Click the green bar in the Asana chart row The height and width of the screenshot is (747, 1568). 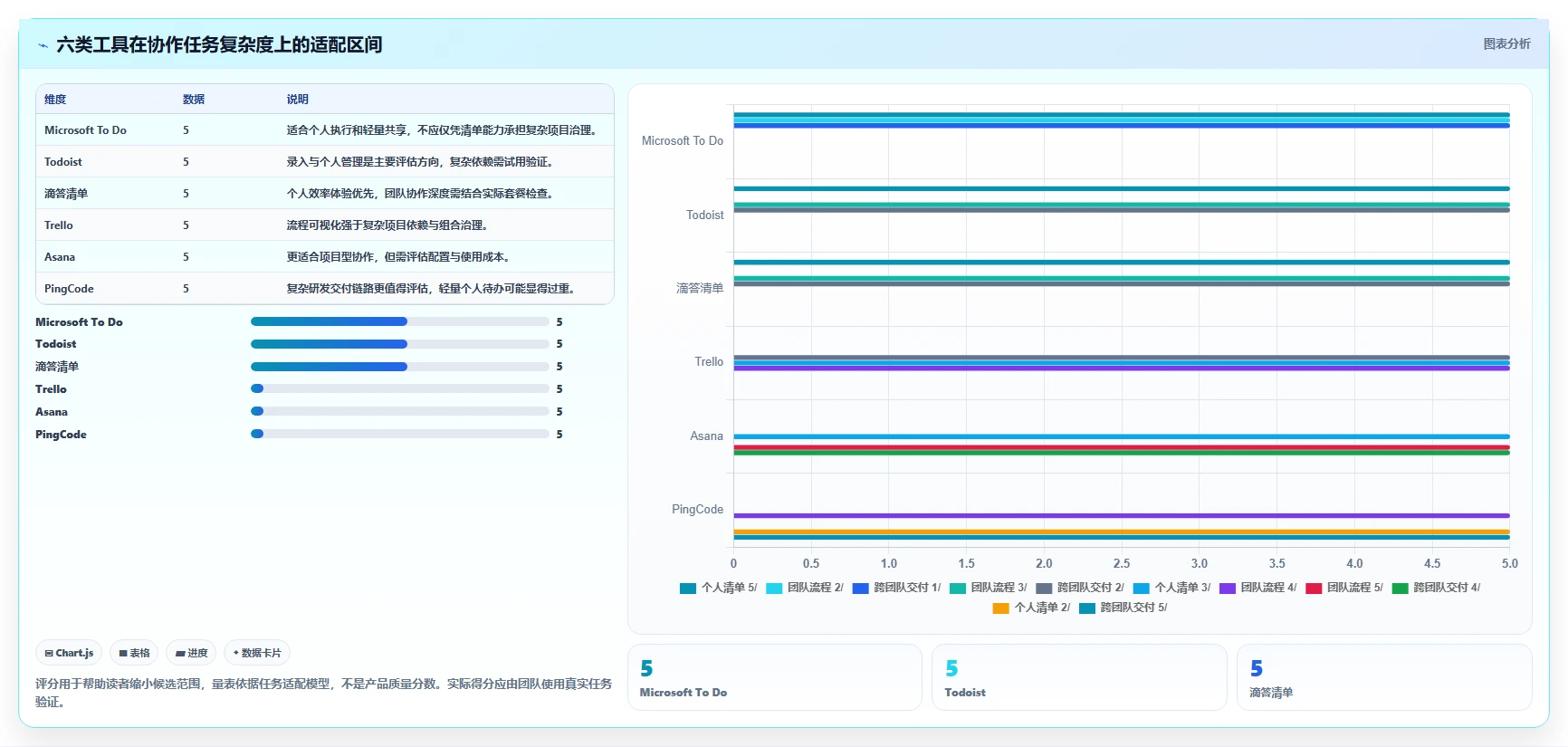click(1122, 453)
